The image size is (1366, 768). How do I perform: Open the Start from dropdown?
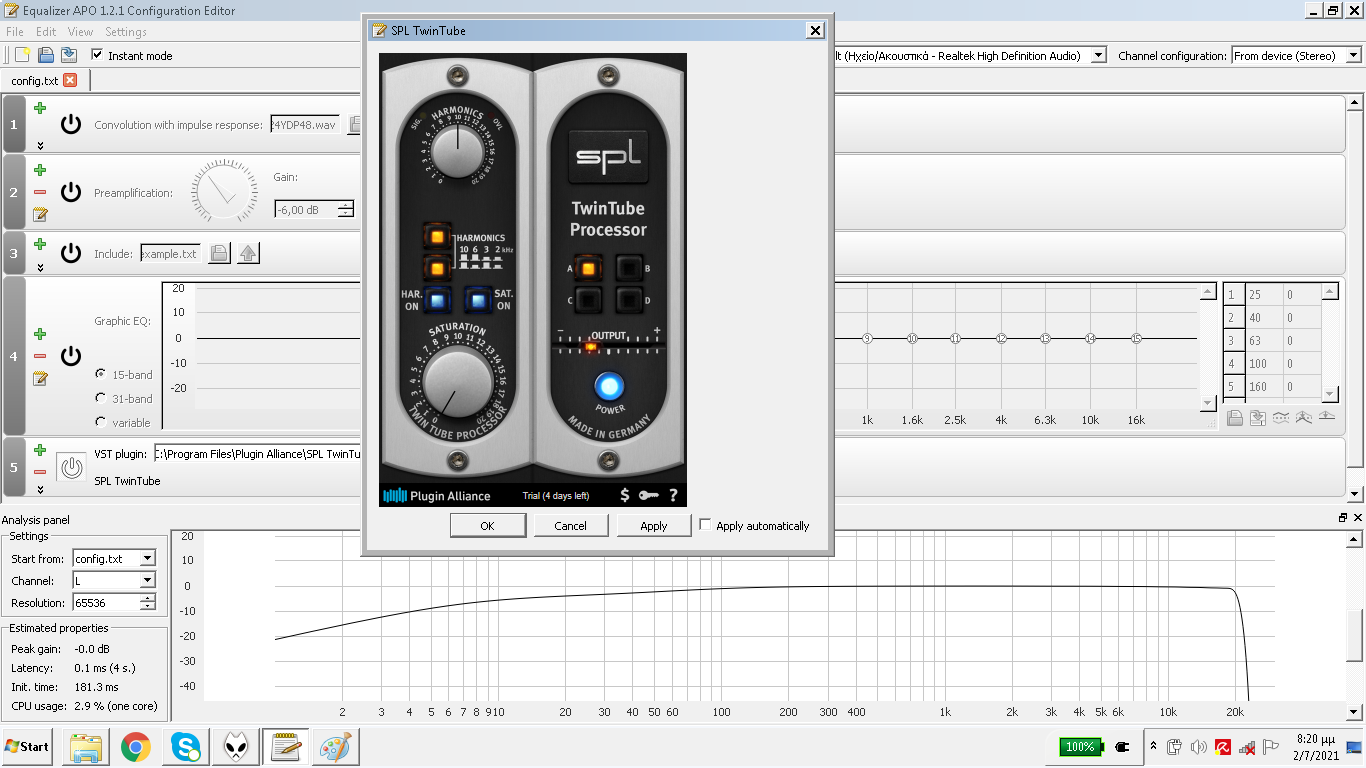tap(114, 559)
